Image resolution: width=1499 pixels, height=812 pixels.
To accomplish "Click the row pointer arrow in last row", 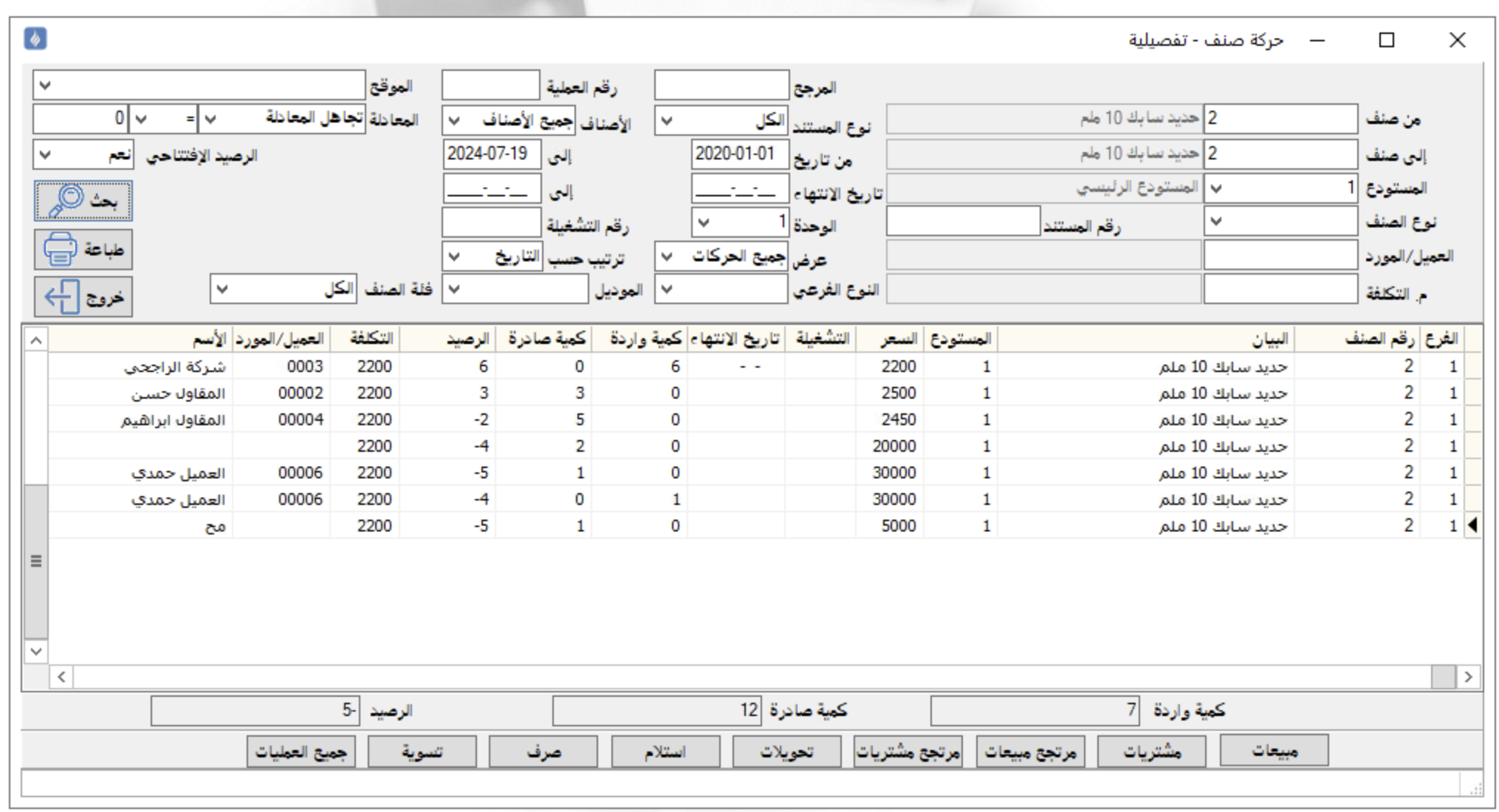I will 1472,526.
